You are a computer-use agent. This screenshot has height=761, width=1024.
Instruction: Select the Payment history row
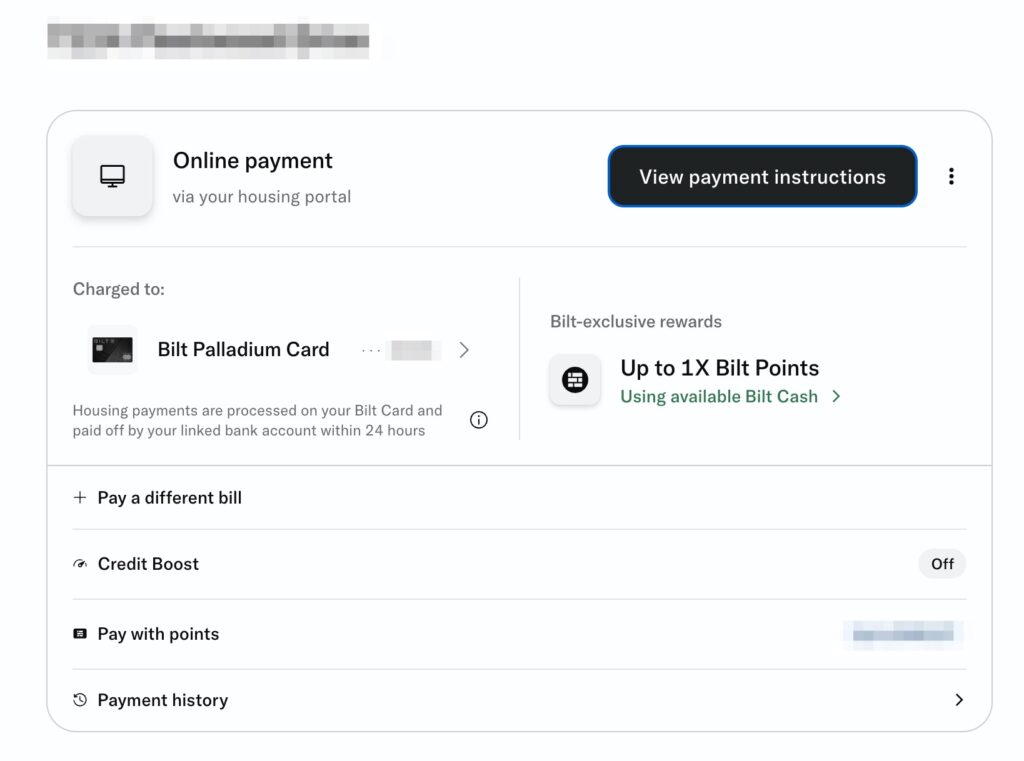[162, 700]
